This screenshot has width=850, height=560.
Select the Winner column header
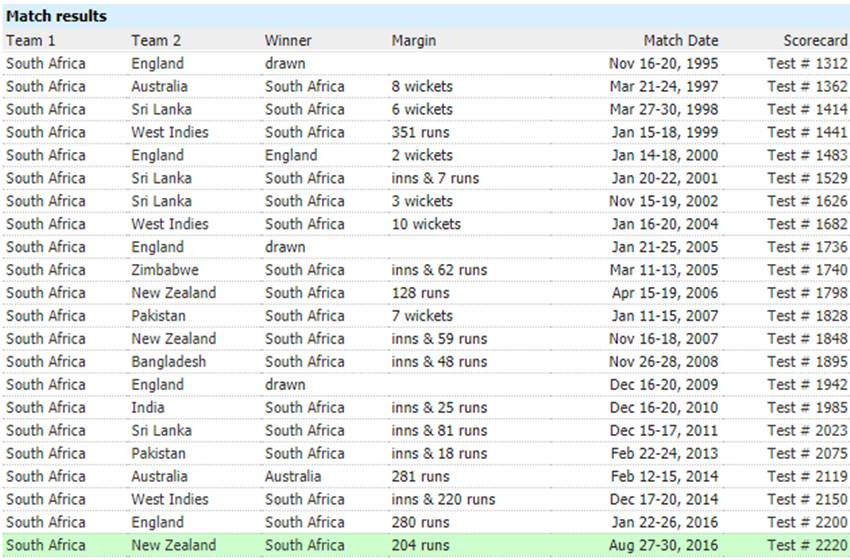click(288, 41)
